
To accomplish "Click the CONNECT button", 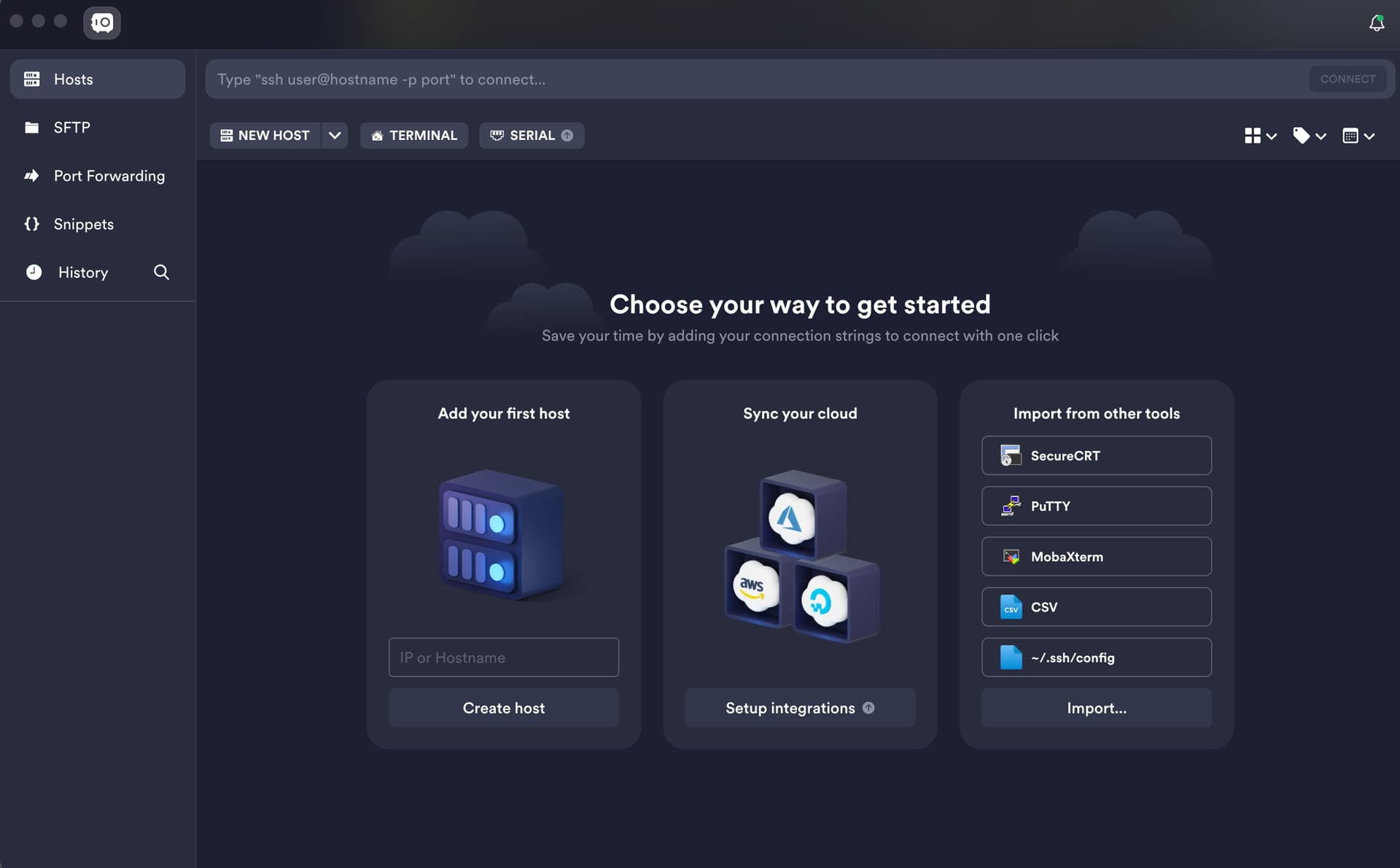I will tap(1347, 79).
